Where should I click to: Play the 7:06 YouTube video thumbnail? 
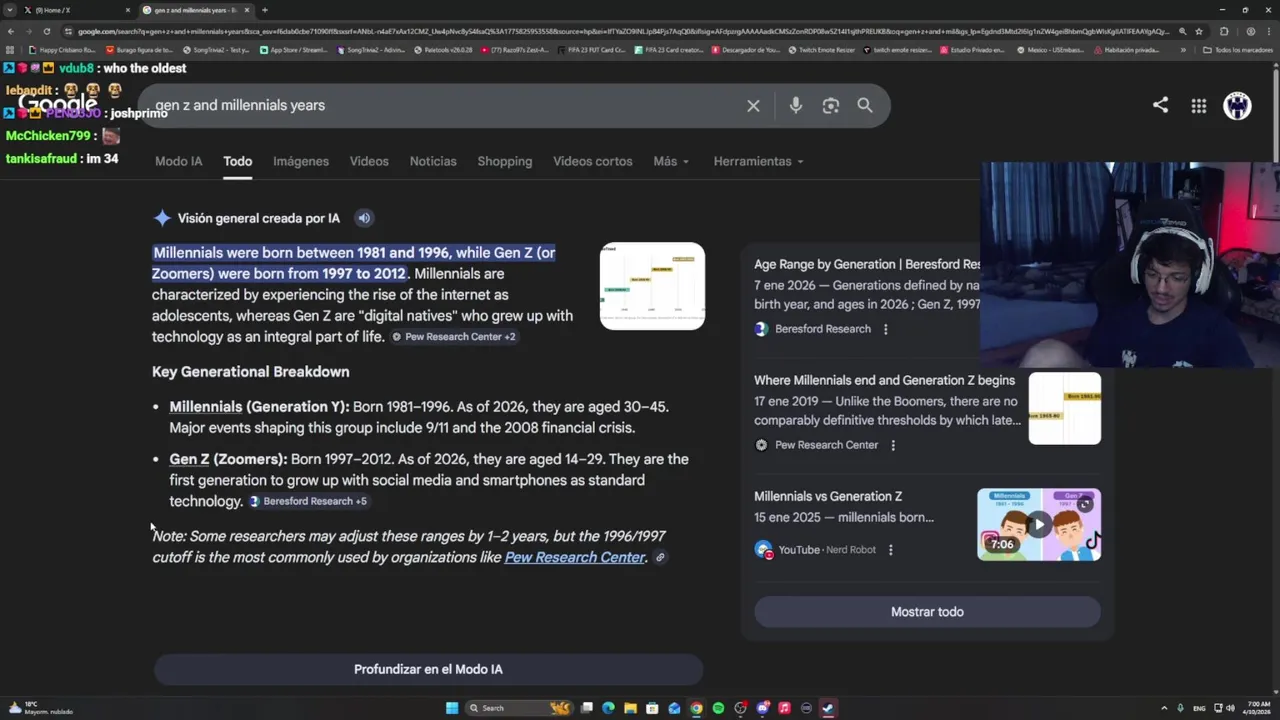(x=1039, y=524)
